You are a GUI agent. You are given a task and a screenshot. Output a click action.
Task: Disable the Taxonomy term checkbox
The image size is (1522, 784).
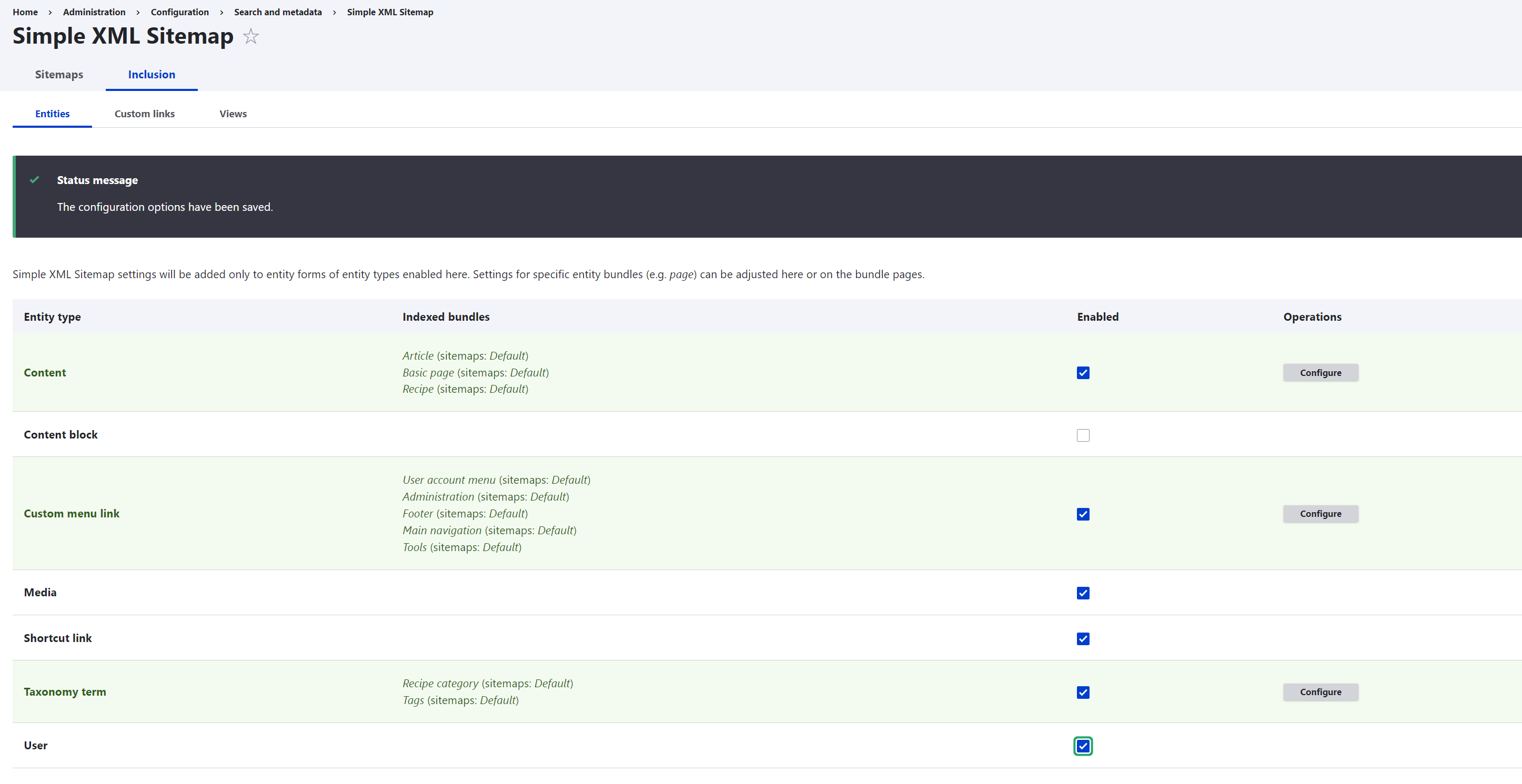1082,693
